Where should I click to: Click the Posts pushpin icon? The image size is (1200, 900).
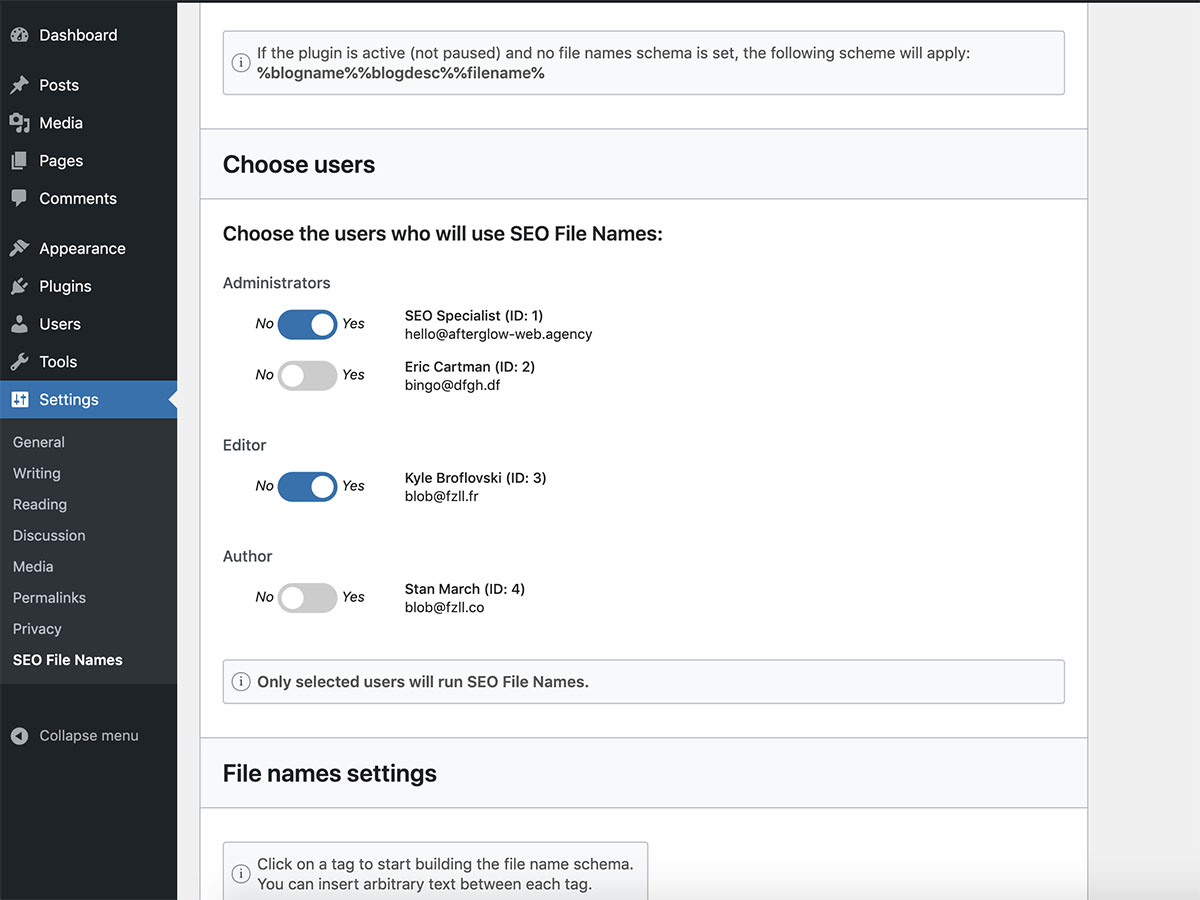20,85
